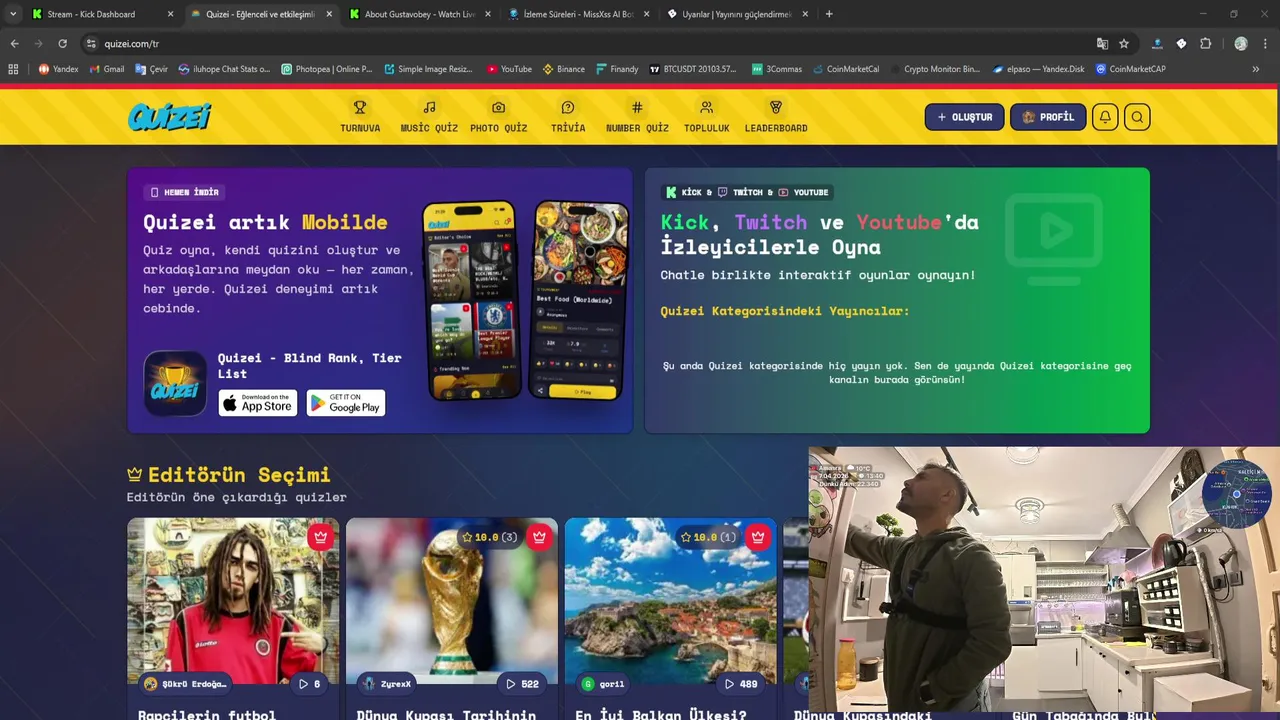Open the Turnuva trophy menu item
The height and width of the screenshot is (720, 1280).
click(360, 116)
